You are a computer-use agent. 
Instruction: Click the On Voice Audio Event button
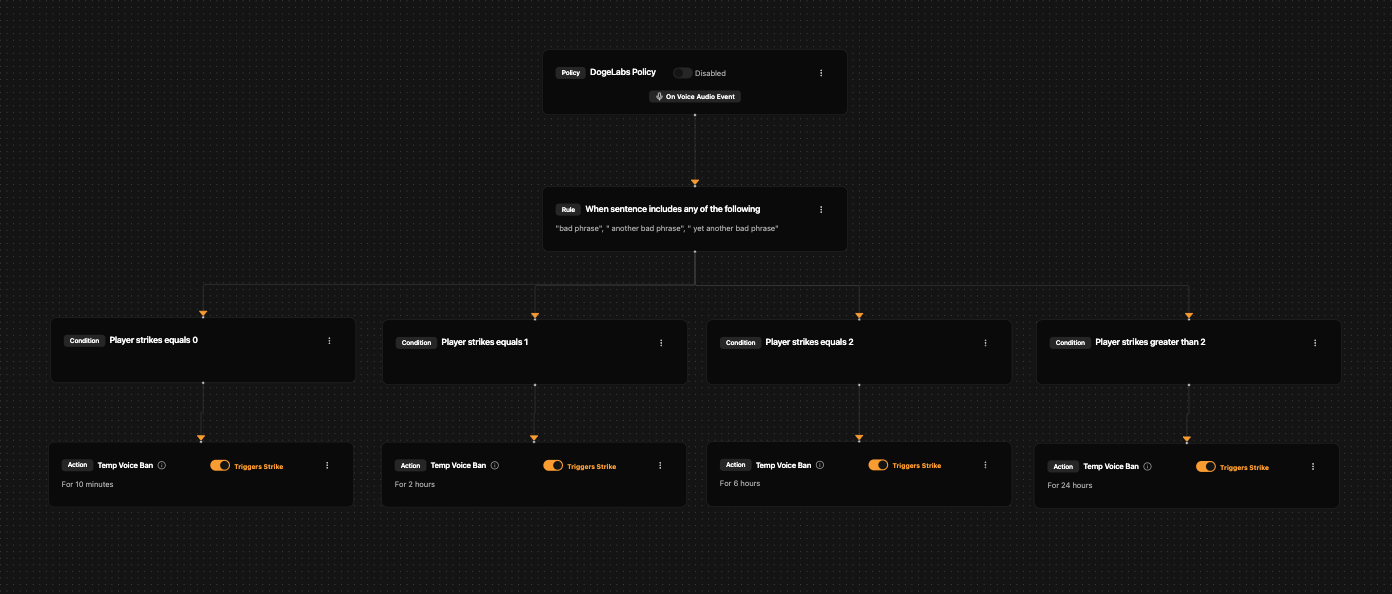pos(695,97)
